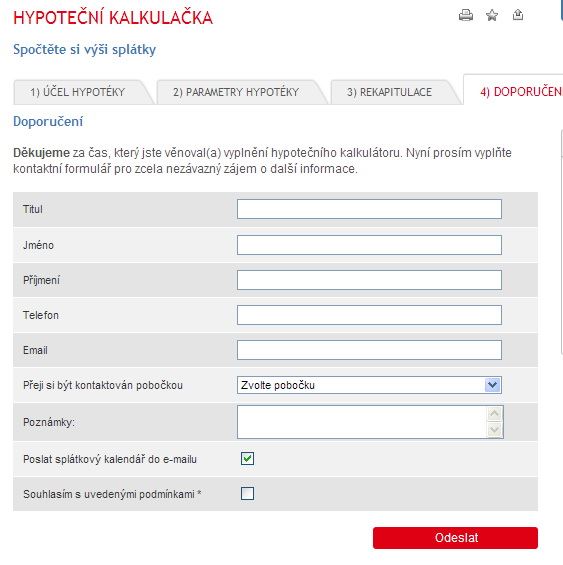This screenshot has height=565, width=563.
Task: Click the Poznámky scroll up arrow
Action: point(495,413)
